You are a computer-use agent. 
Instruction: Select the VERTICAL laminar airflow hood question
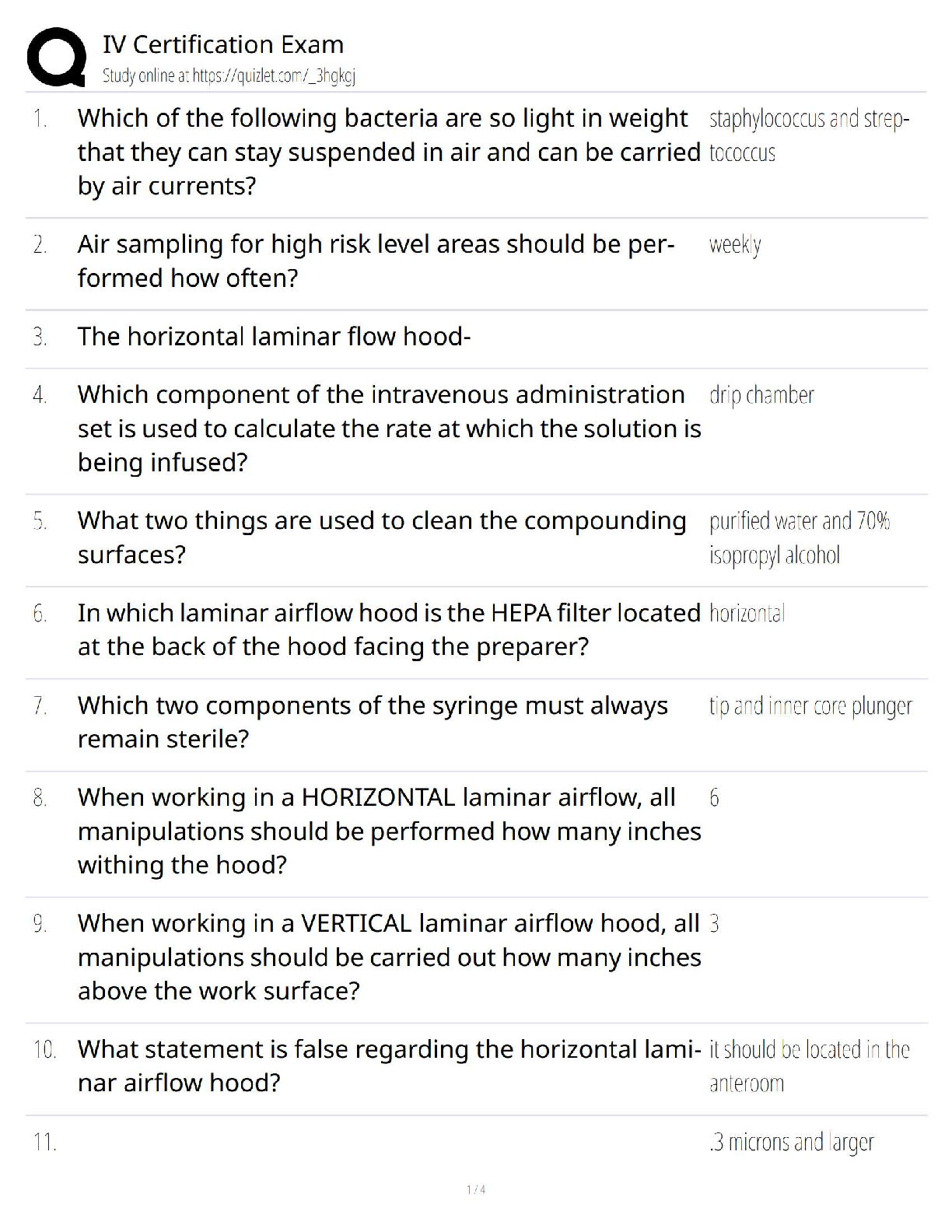click(389, 957)
